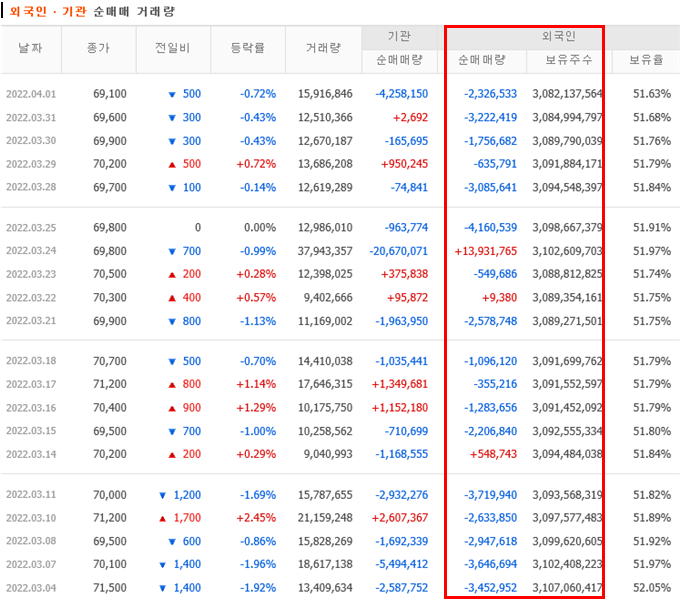Click holding ratio 52.05%
The image size is (690, 610).
[652, 588]
